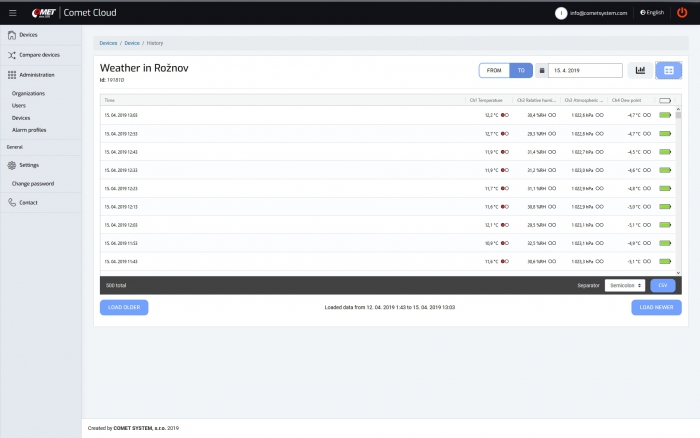Switch to chart view icon

pos(639,70)
